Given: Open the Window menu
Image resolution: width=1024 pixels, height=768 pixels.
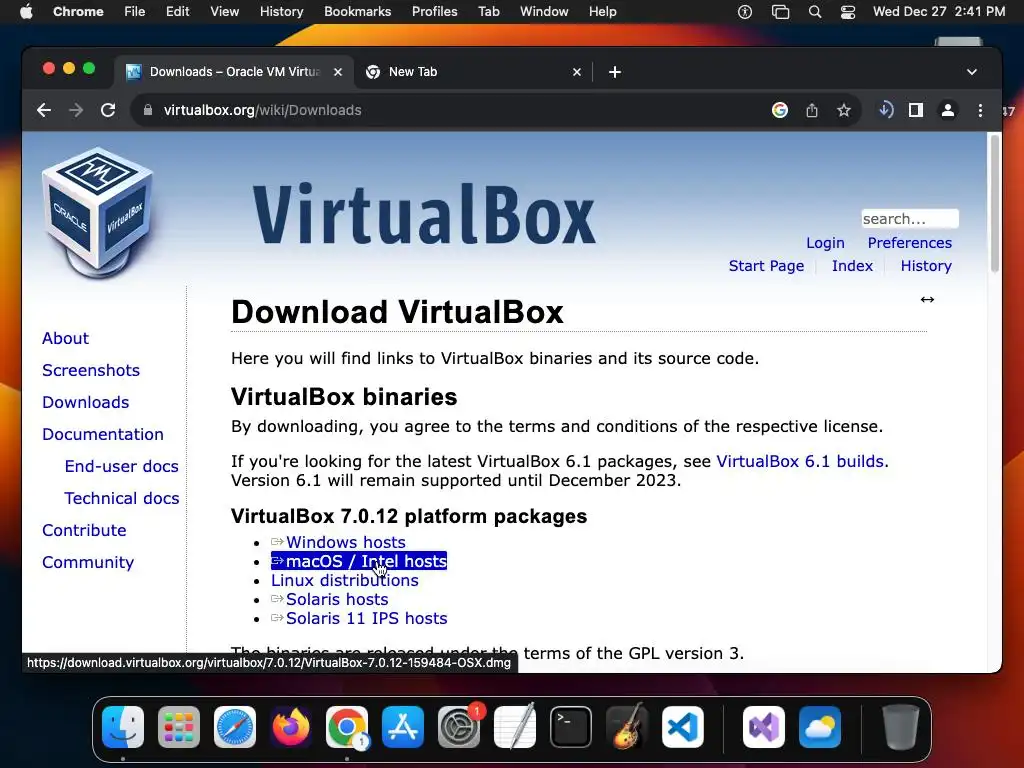Looking at the screenshot, I should click(544, 12).
